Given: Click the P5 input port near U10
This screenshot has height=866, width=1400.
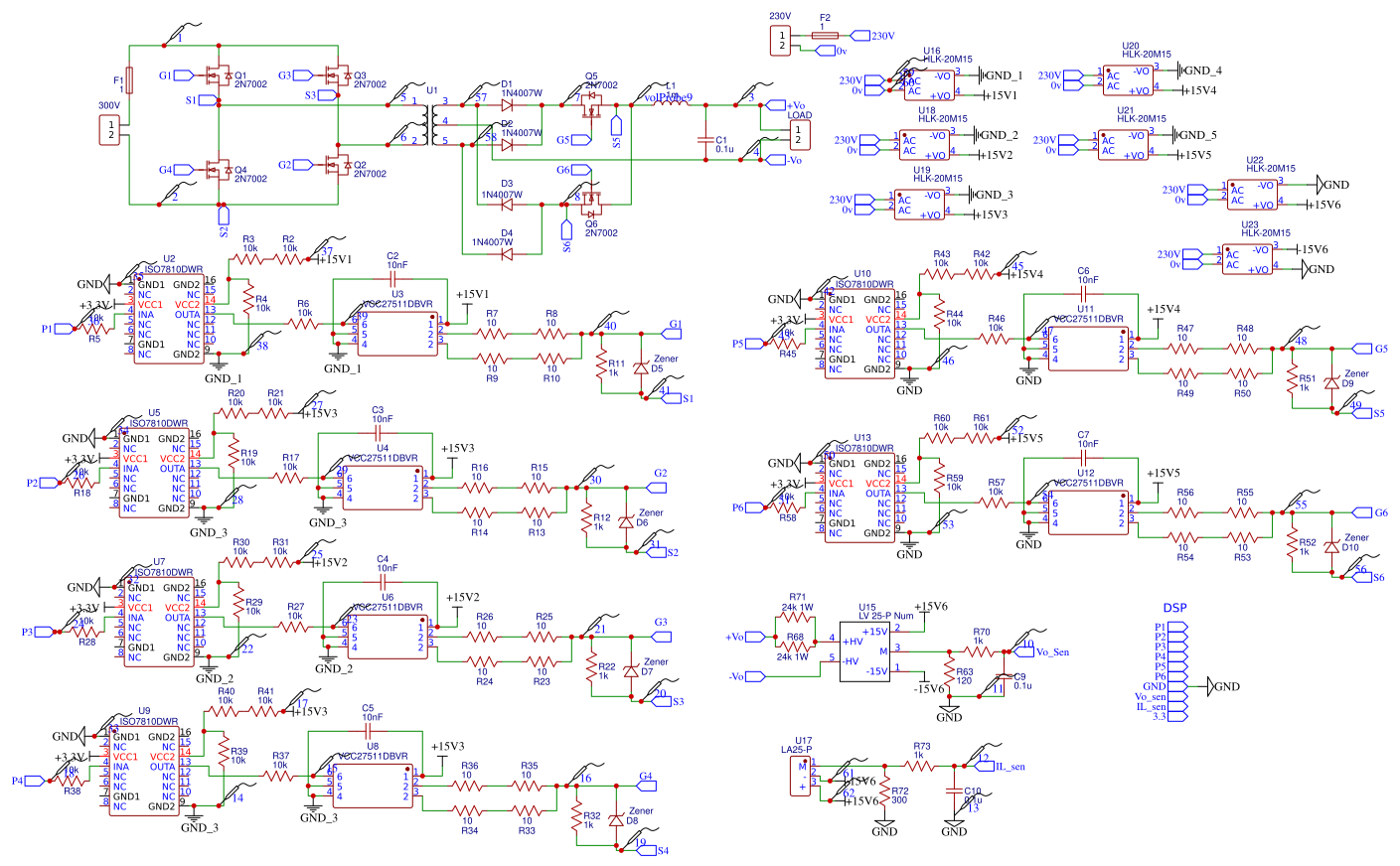Looking at the screenshot, I should (x=755, y=344).
